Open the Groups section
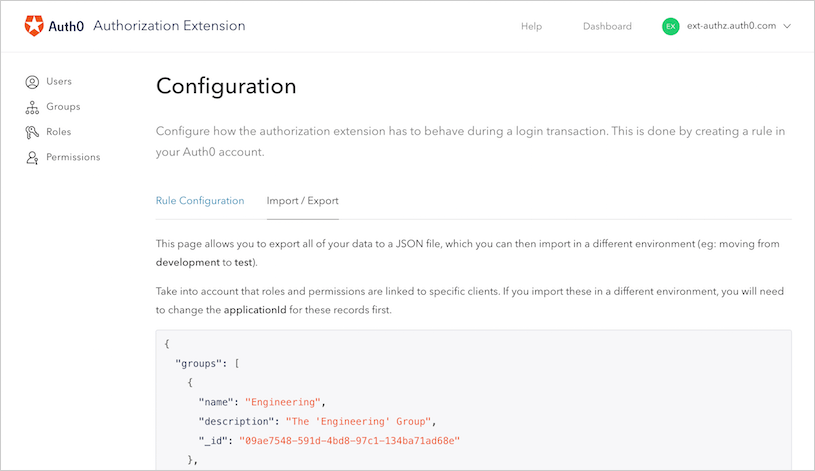This screenshot has height=471, width=815. [x=63, y=107]
